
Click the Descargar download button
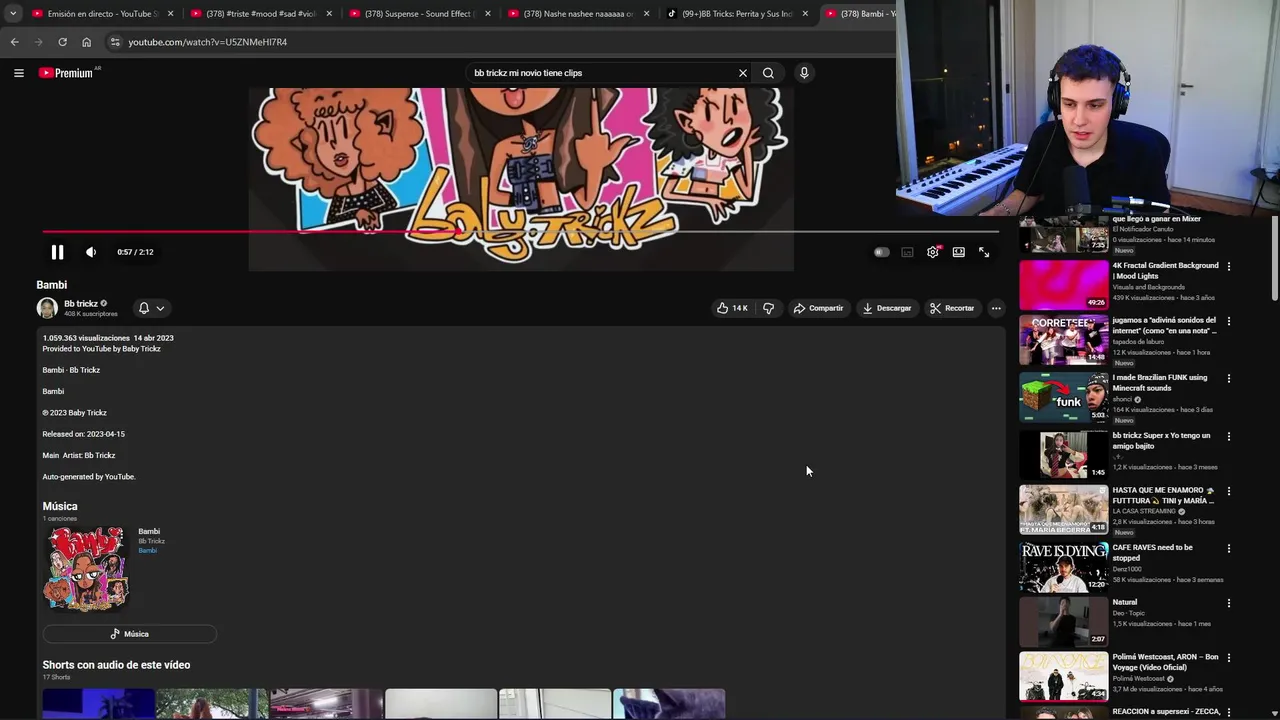tap(887, 308)
